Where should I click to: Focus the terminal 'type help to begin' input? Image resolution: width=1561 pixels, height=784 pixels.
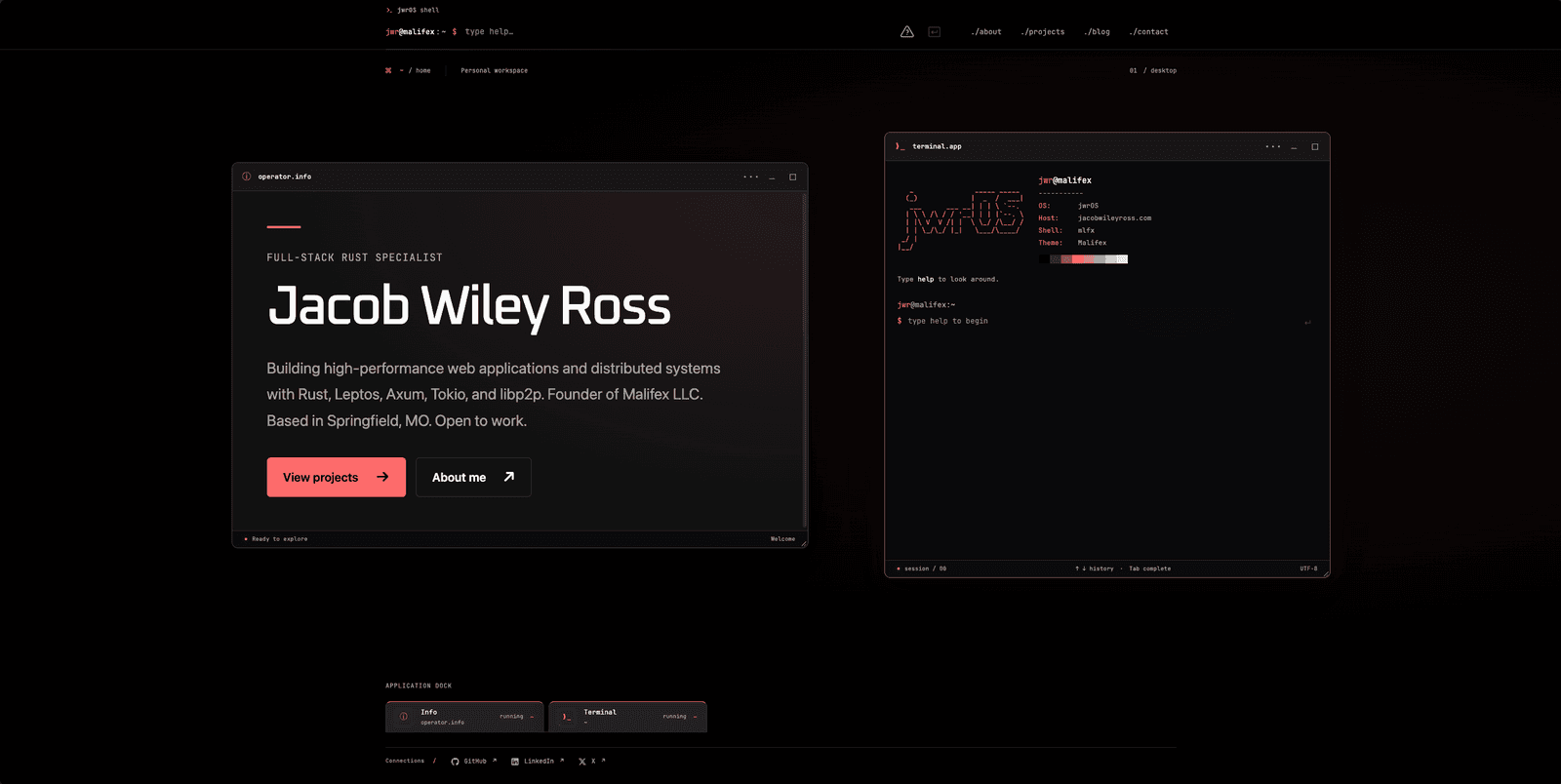(1102, 321)
